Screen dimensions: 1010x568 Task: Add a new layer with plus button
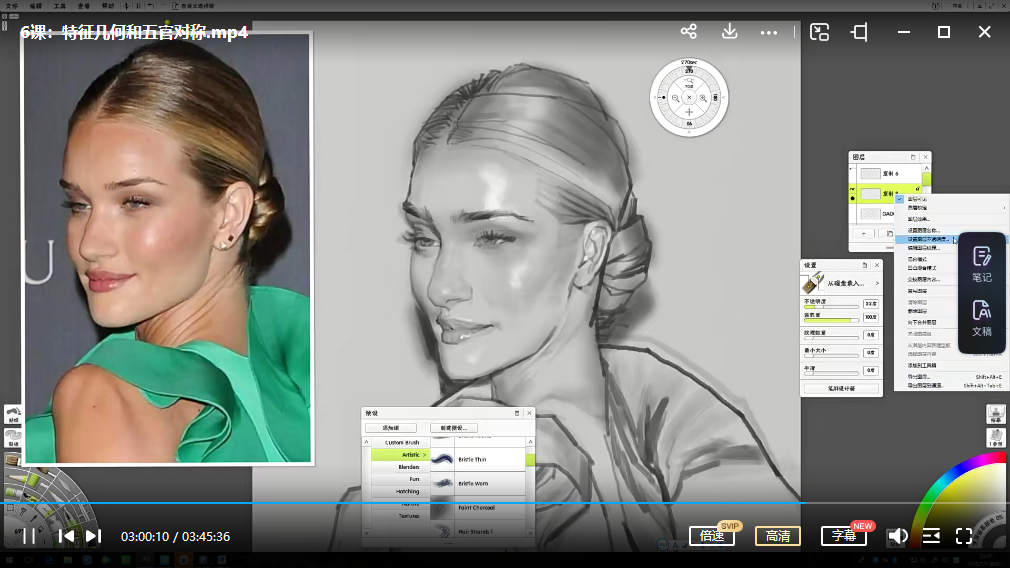click(864, 234)
